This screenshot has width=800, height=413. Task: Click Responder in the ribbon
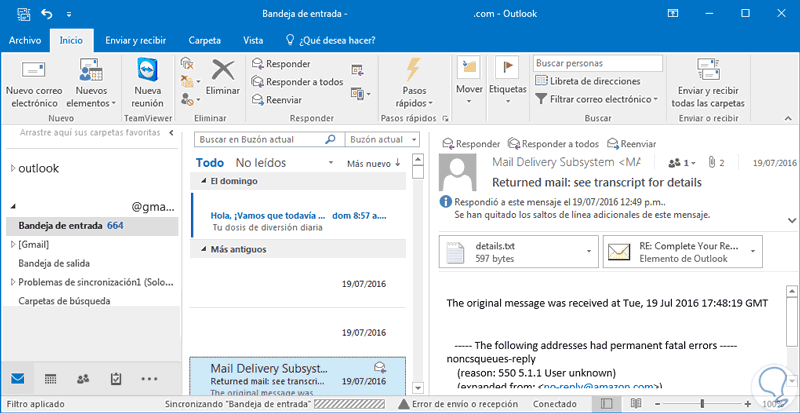point(281,64)
